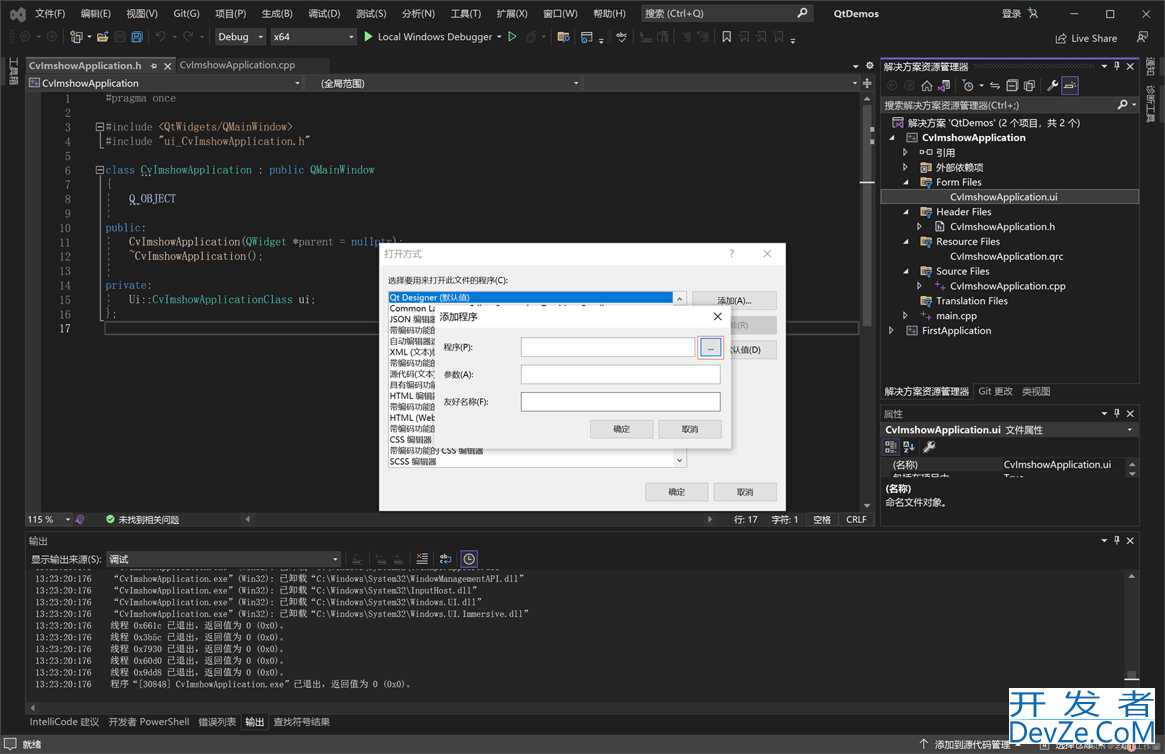
Task: Open the Debug configuration dropdown
Action: point(240,36)
